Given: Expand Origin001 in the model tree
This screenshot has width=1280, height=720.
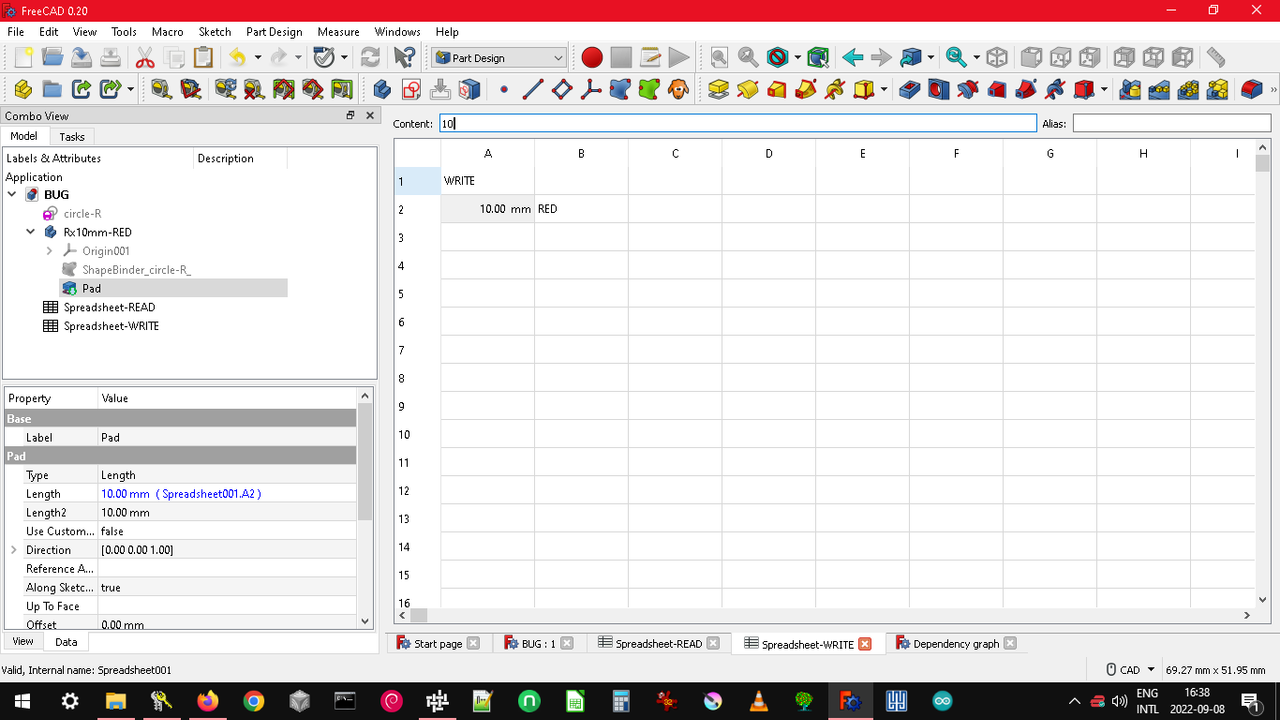Looking at the screenshot, I should point(49,251).
